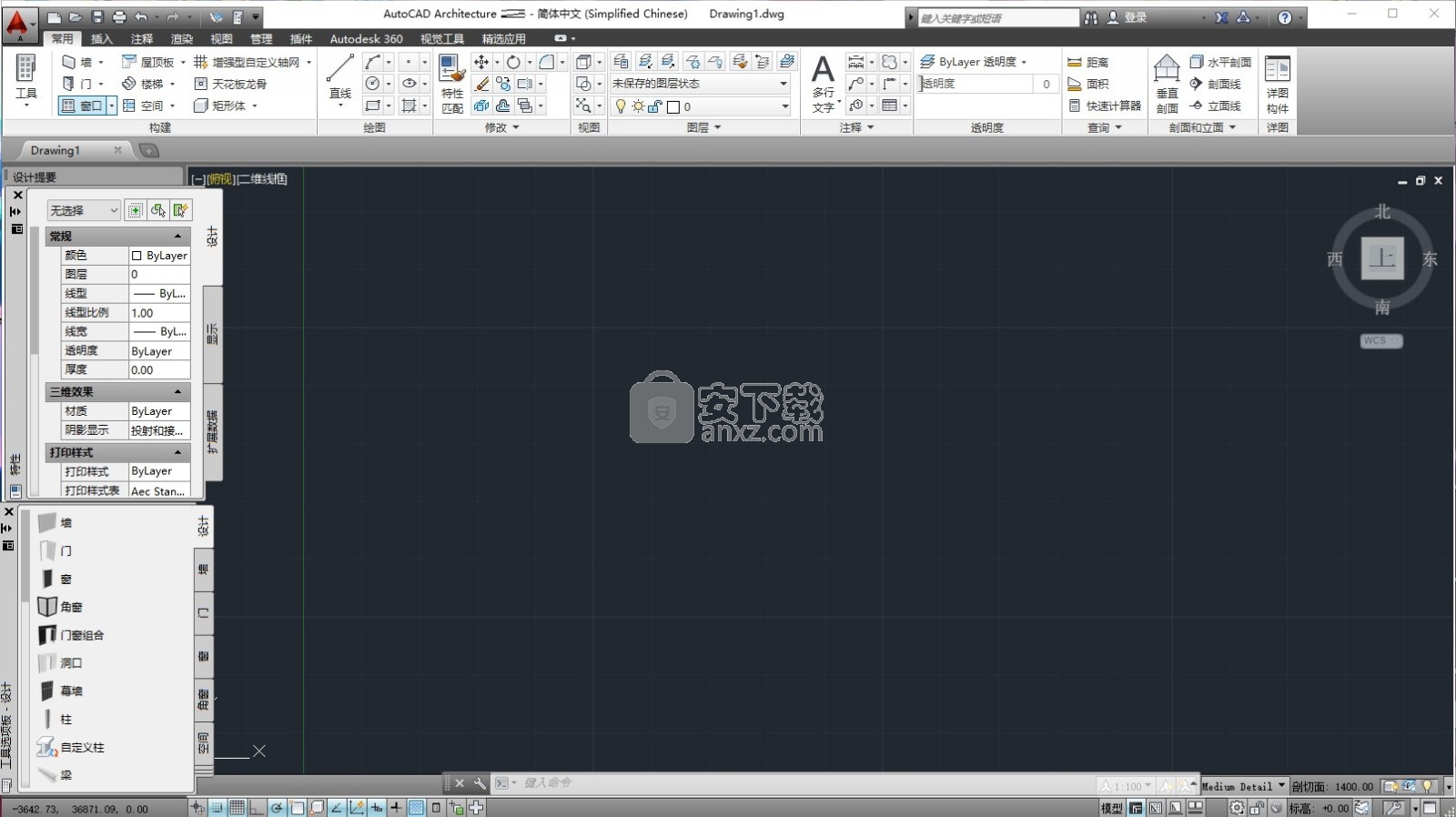Switch to the 视图 ribbon tab

pos(221,39)
